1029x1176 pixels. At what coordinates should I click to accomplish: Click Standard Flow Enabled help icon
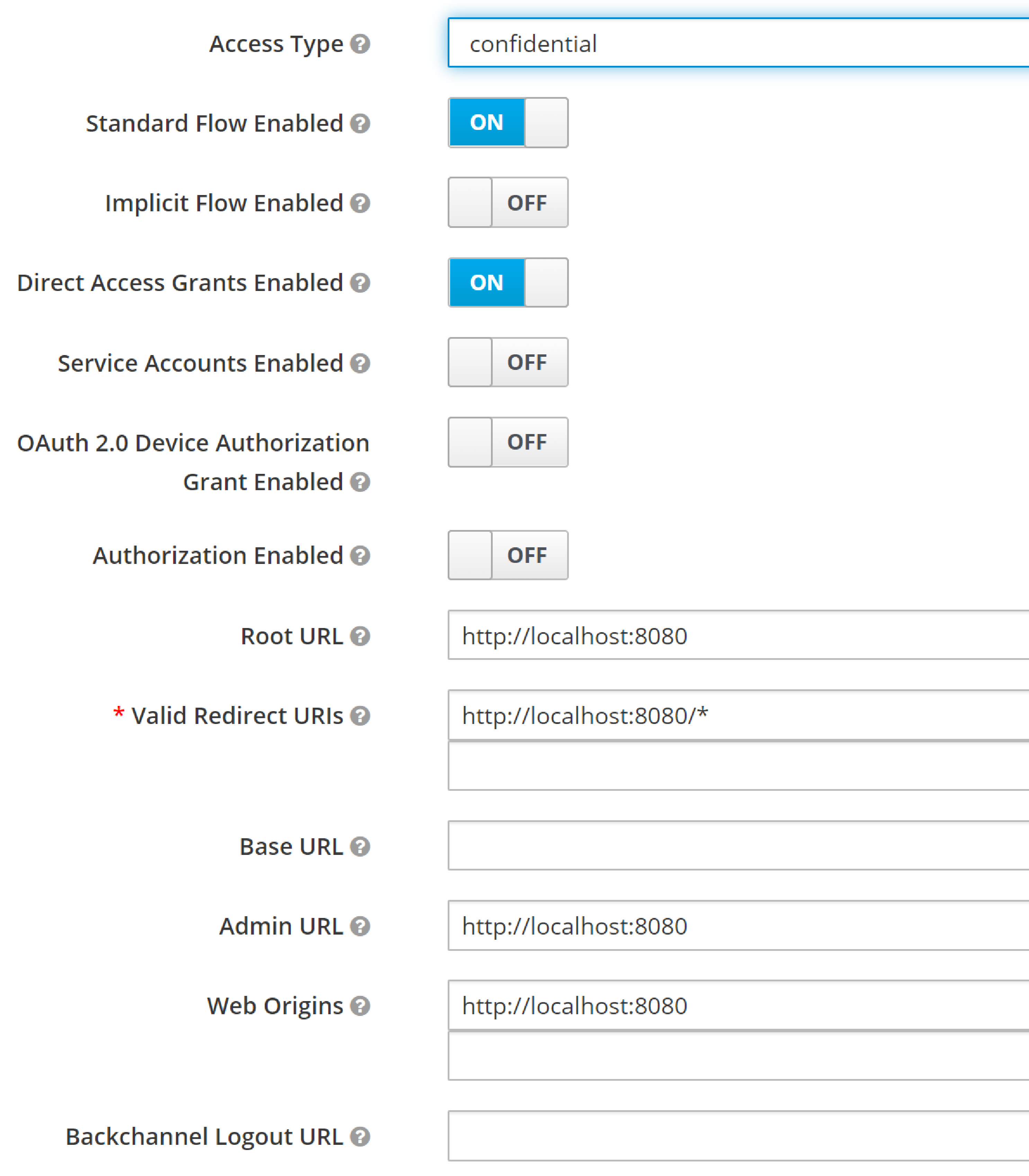pos(360,124)
